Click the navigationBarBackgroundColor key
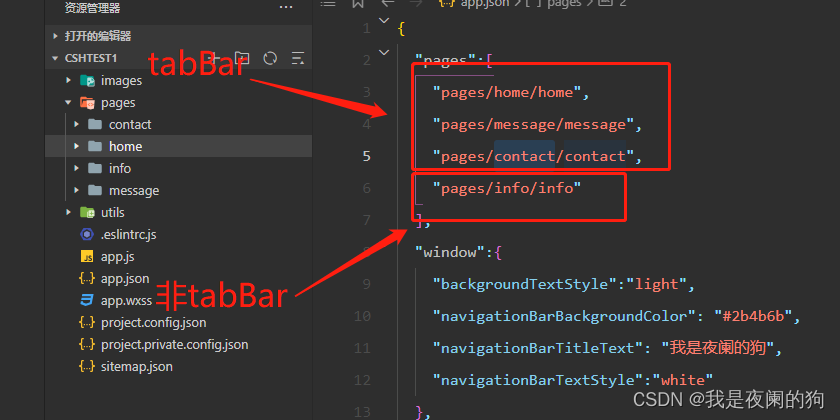The width and height of the screenshot is (840, 420). [x=565, y=316]
